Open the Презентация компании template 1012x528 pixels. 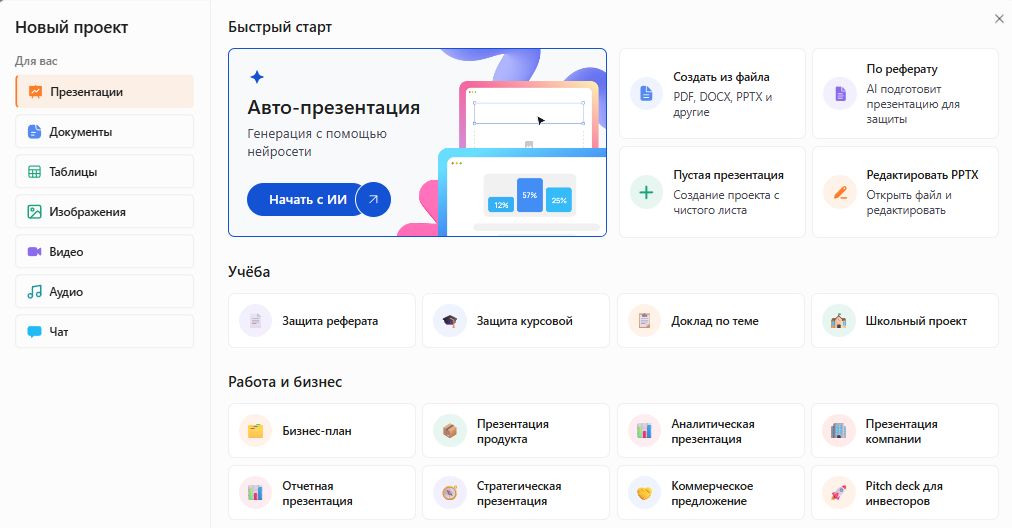[905, 431]
